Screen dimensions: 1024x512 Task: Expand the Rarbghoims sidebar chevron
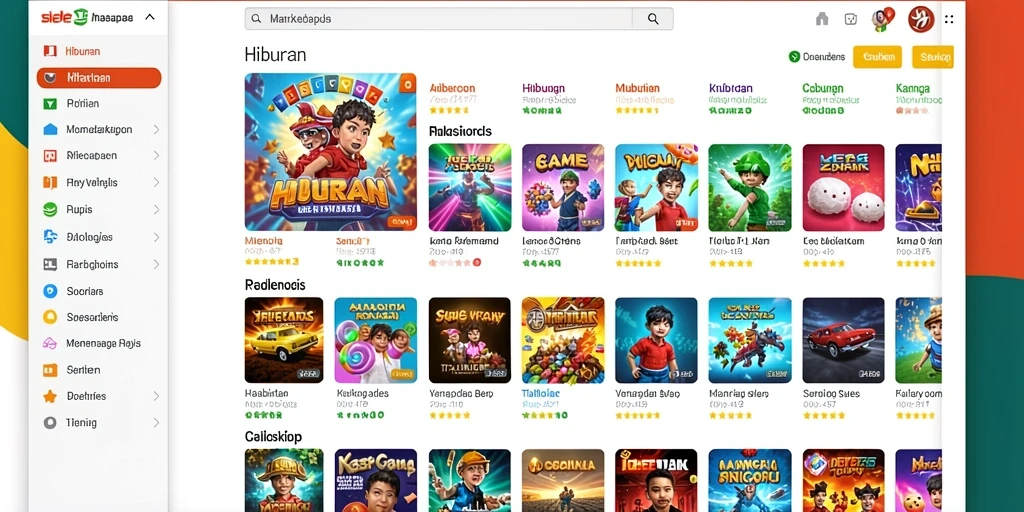[x=156, y=264]
